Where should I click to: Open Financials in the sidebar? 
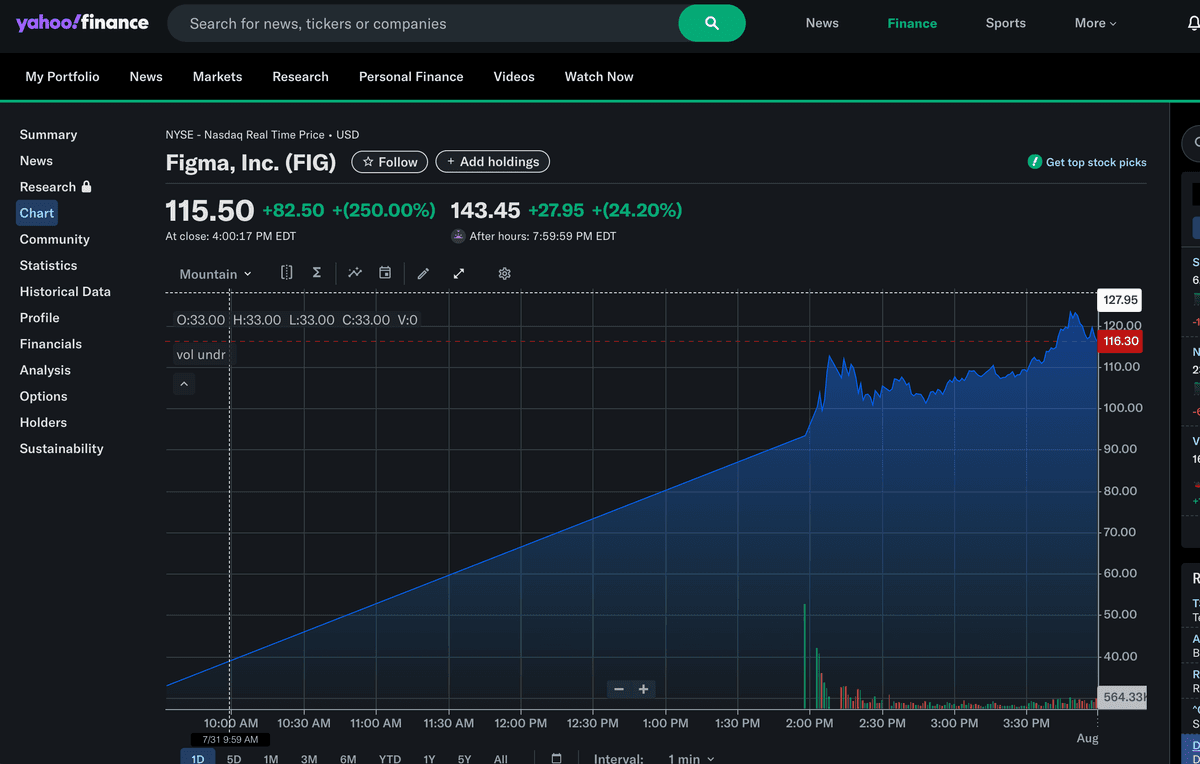pos(50,343)
